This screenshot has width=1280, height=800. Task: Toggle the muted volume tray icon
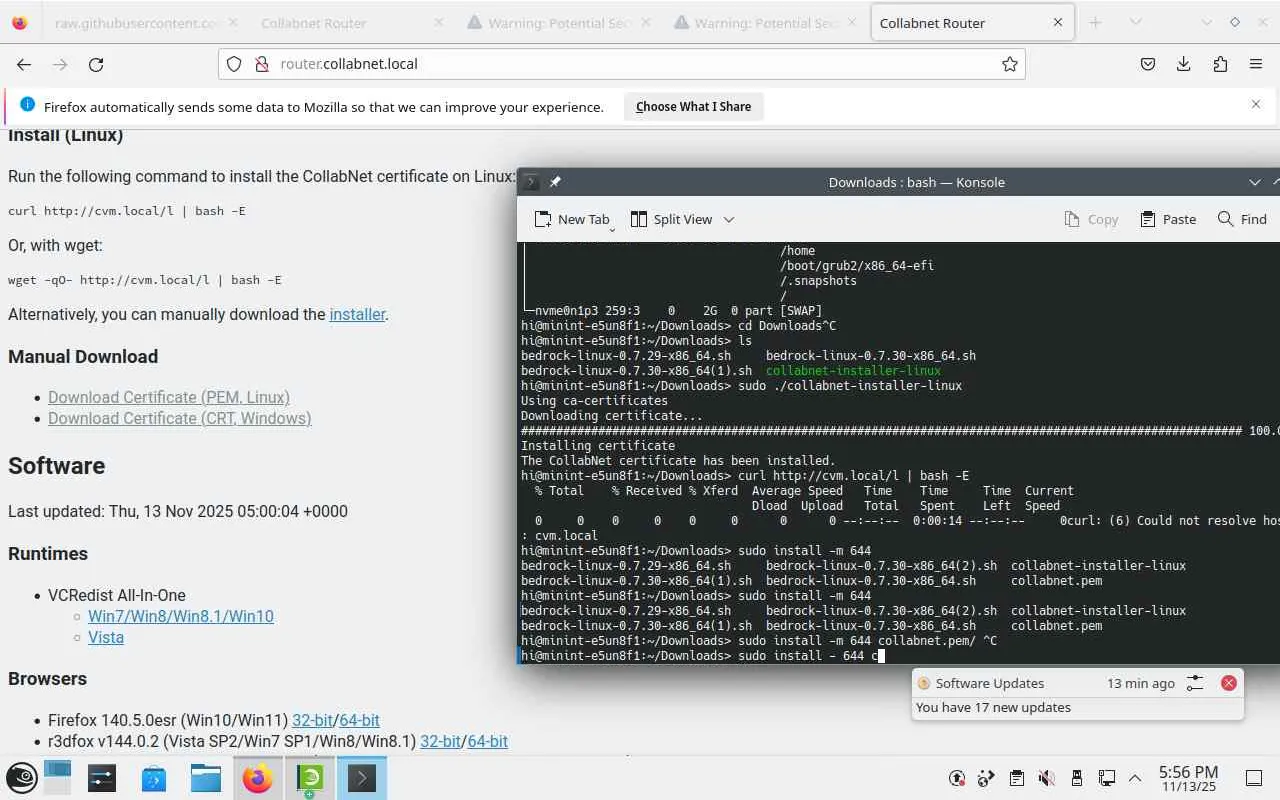[1047, 778]
